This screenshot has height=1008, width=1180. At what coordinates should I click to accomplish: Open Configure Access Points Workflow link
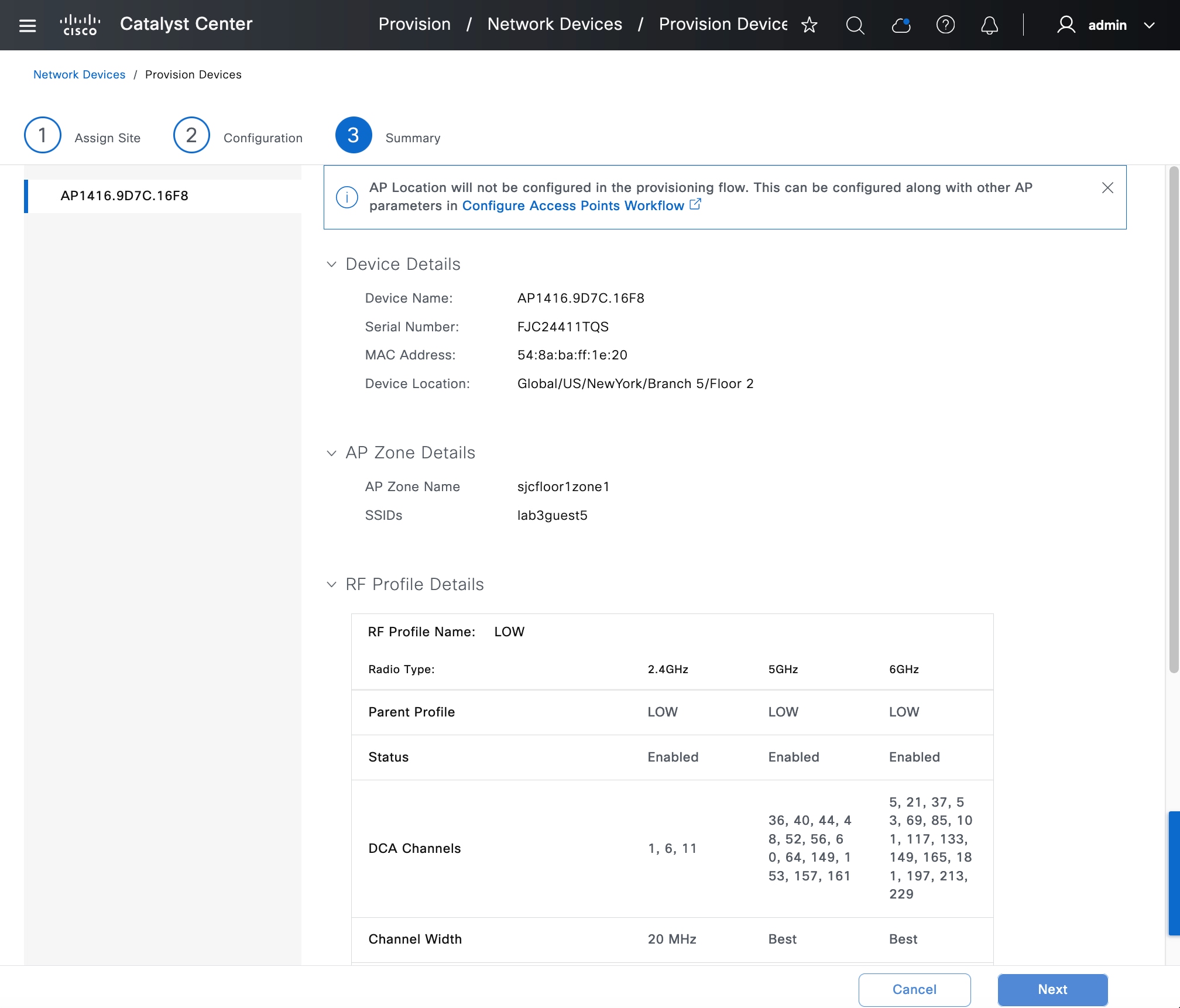pos(573,206)
